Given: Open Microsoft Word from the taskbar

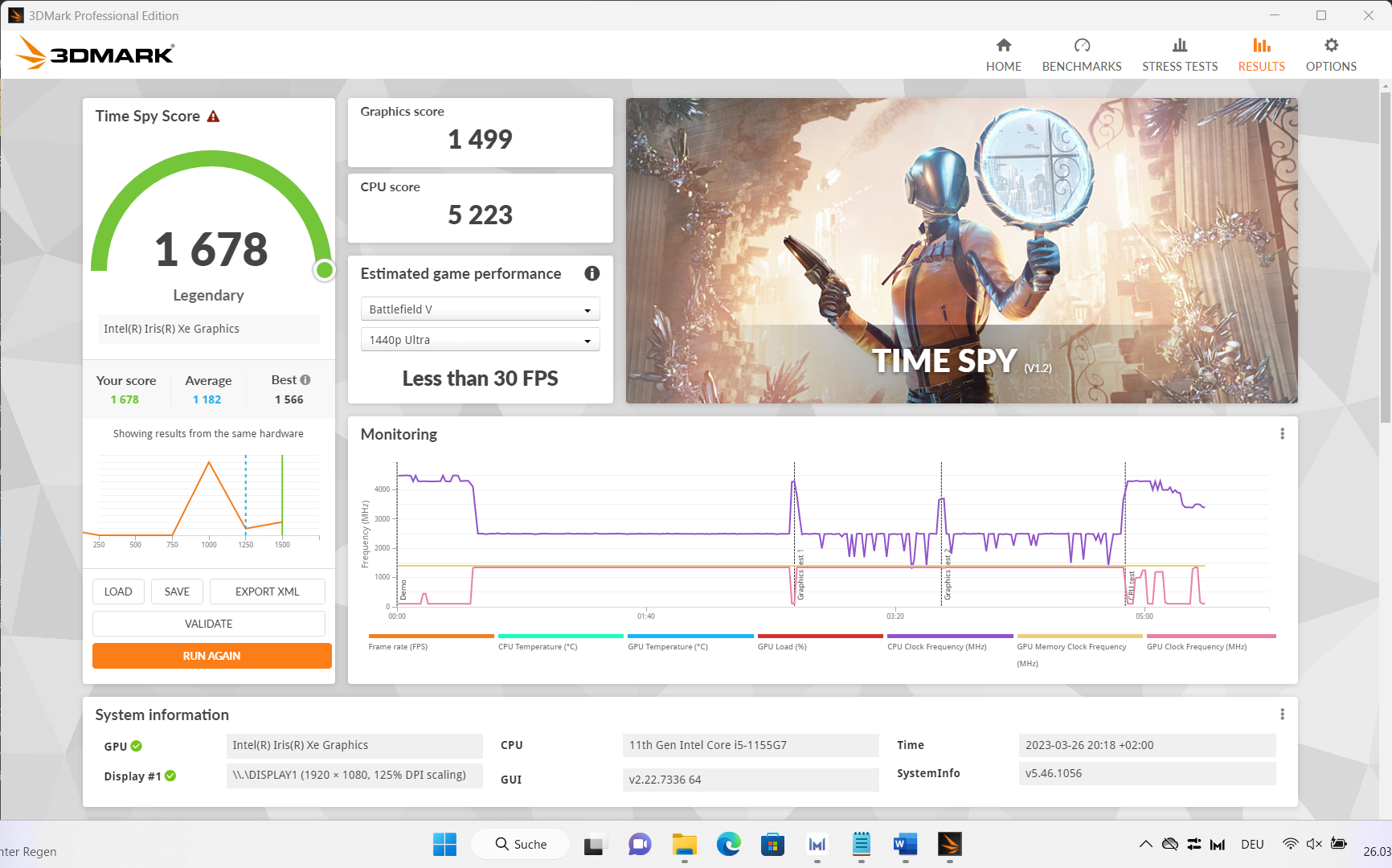Looking at the screenshot, I should tap(905, 844).
